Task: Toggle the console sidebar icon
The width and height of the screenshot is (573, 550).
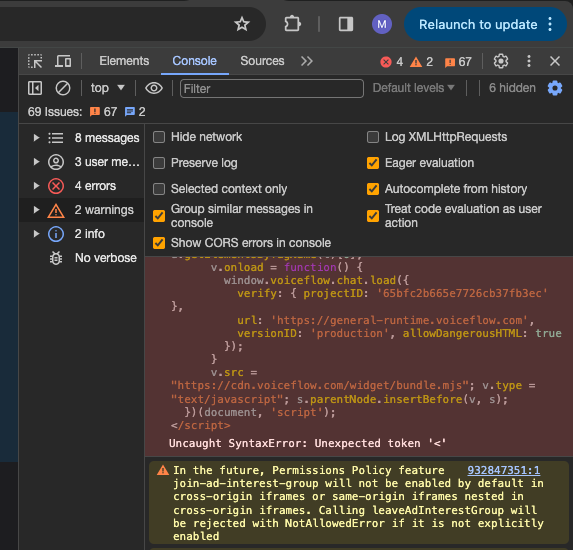Action: point(35,88)
